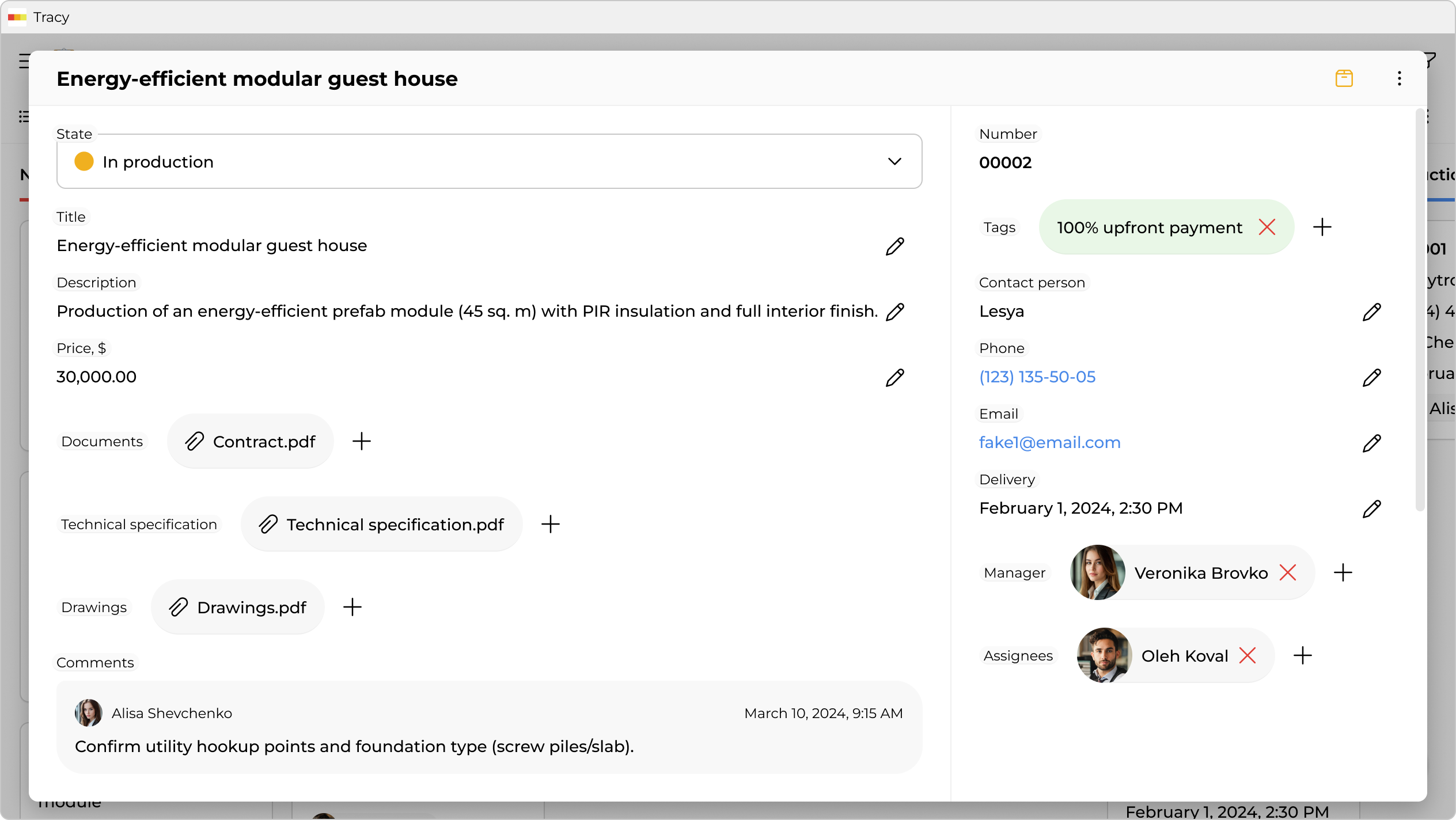Open the Drawings.pdf attachment
Image resolution: width=1456 pixels, height=820 pixels.
[237, 608]
